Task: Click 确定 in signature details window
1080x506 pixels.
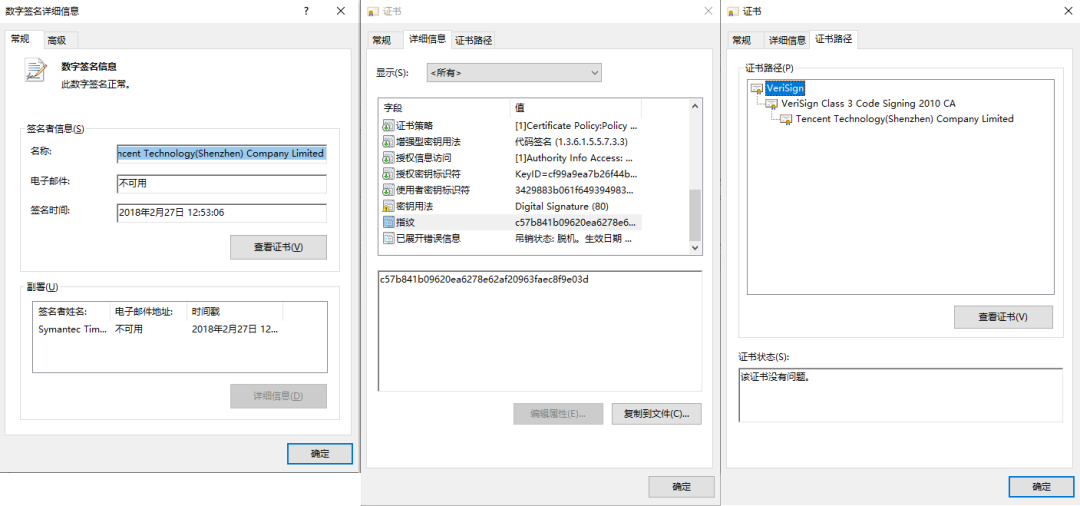Action: click(x=320, y=454)
